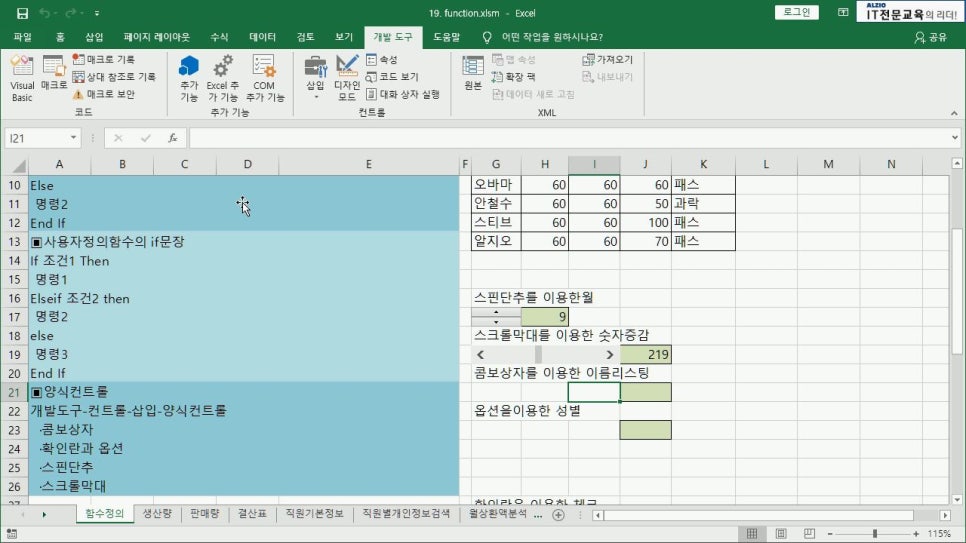Open 매크로 보안 settings
Image resolution: width=966 pixels, height=543 pixels.
click(x=104, y=94)
